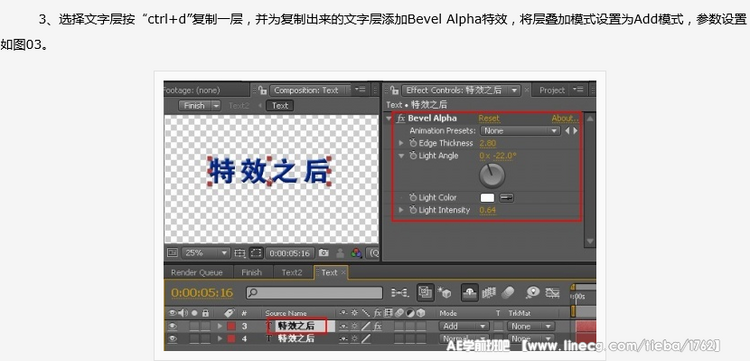750x361 pixels.
Task: Hide layer 4 using its eye icon
Action: [x=173, y=339]
